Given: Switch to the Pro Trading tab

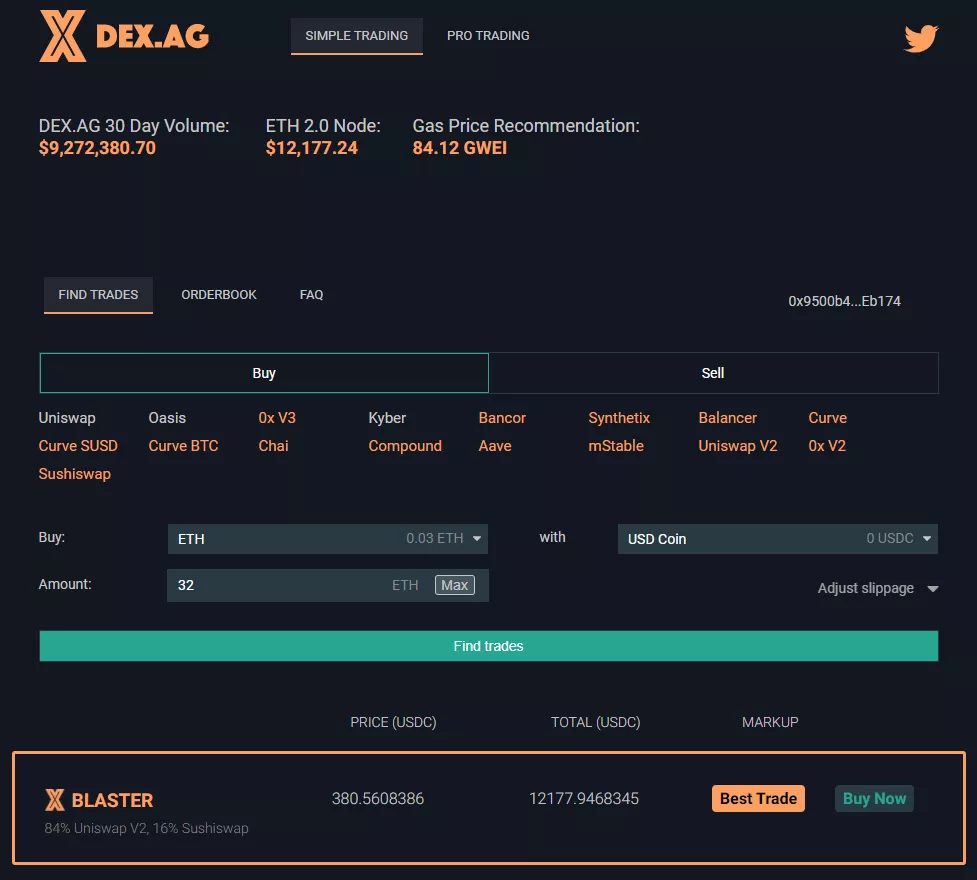Looking at the screenshot, I should (488, 35).
